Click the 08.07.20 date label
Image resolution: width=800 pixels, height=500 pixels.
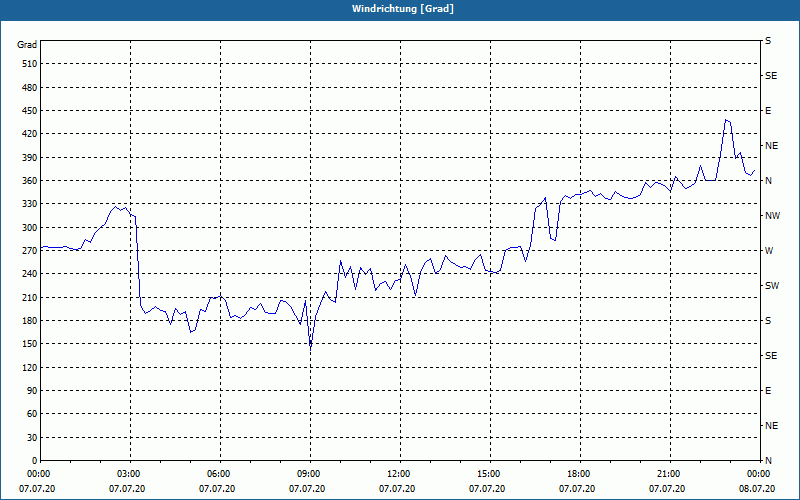tap(757, 489)
